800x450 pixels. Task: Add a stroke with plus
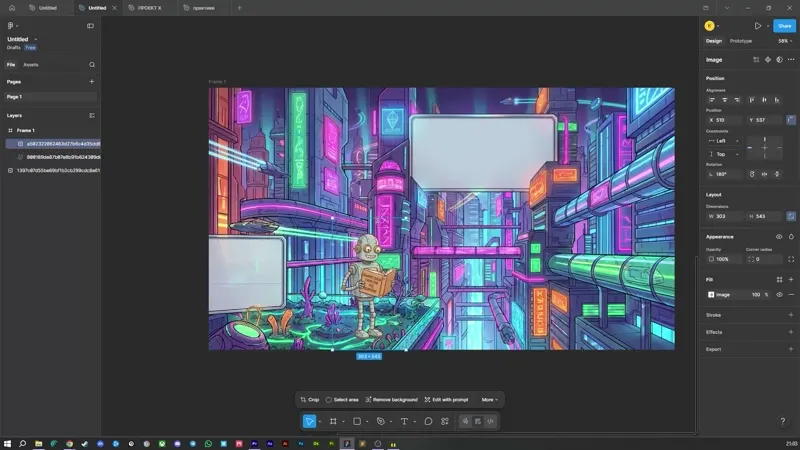click(791, 315)
